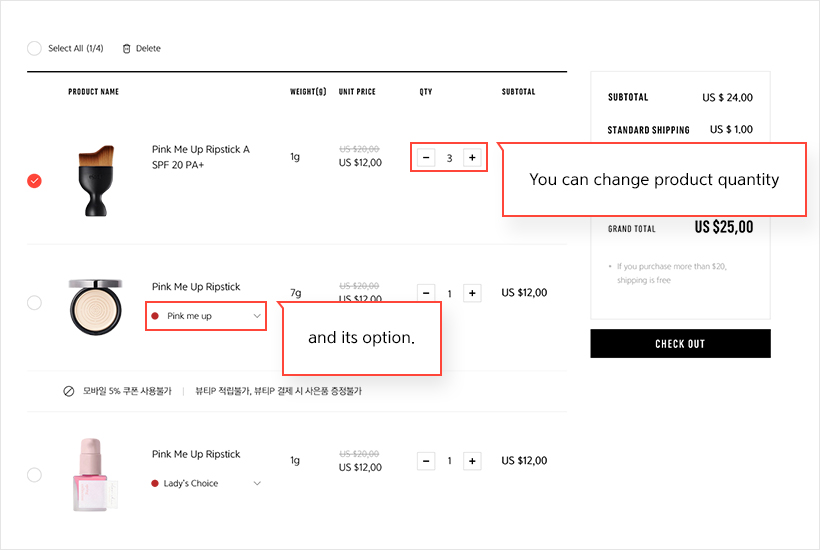Click the QTY column header

point(425,91)
